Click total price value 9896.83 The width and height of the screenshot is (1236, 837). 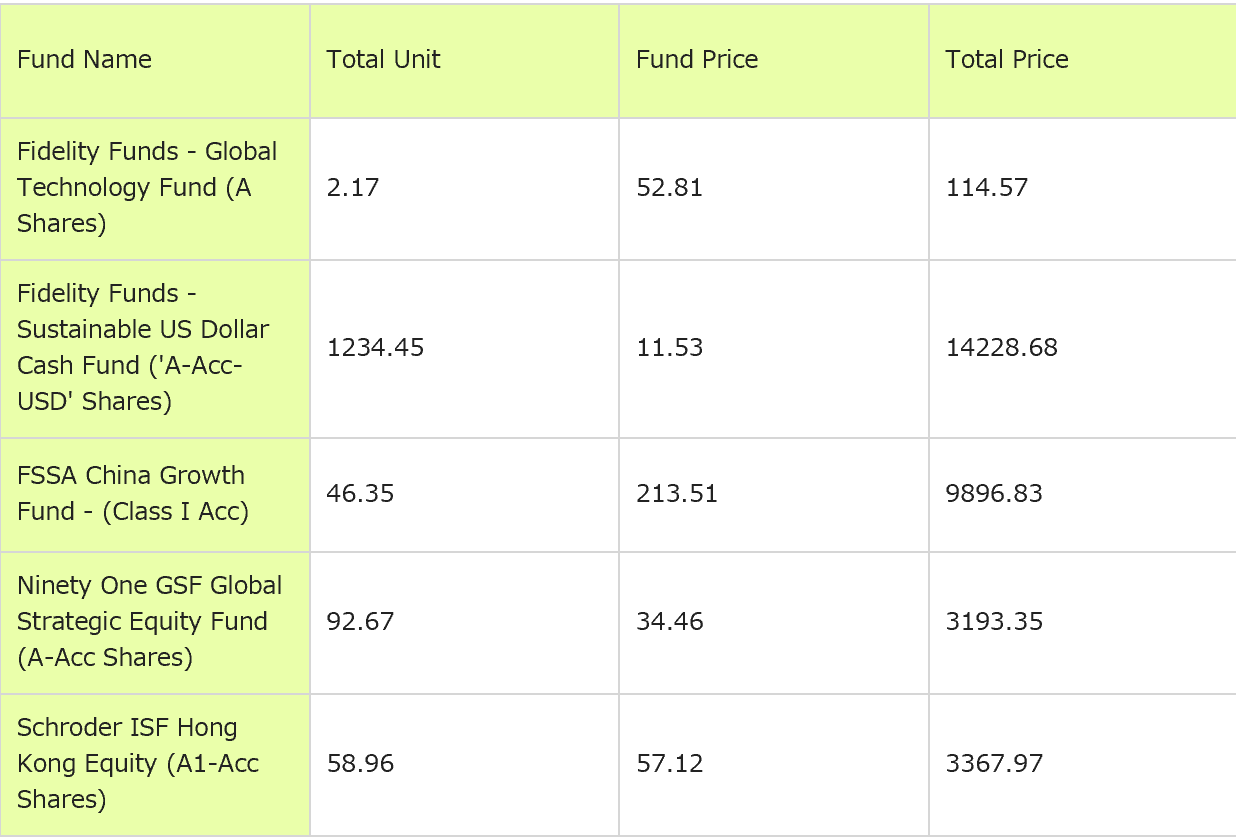[x=994, y=494]
